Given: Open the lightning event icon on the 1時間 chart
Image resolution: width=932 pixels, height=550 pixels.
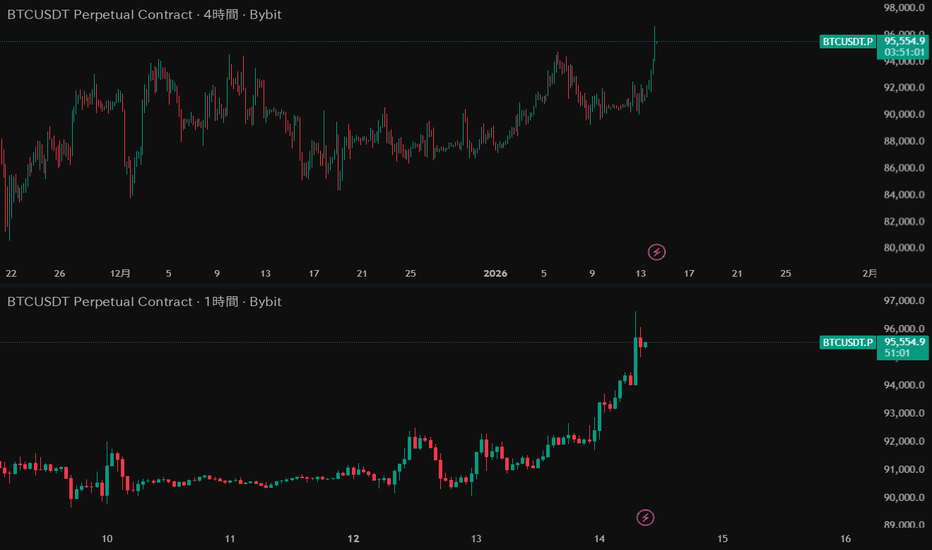Looking at the screenshot, I should point(646,517).
